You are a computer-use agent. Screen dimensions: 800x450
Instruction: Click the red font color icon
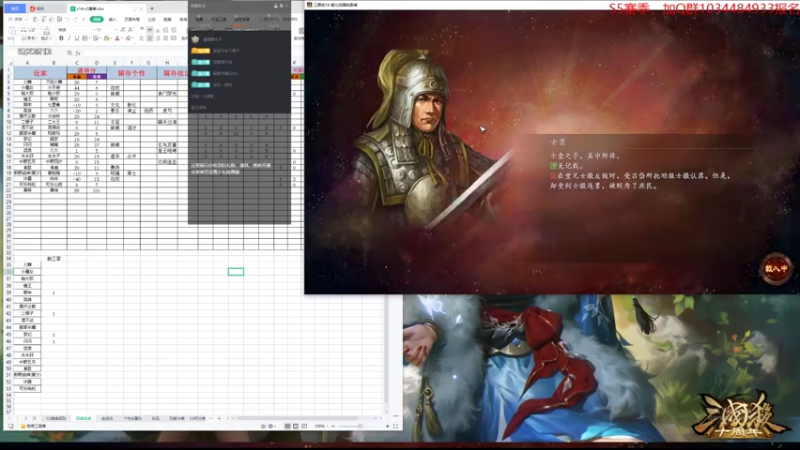[x=117, y=38]
